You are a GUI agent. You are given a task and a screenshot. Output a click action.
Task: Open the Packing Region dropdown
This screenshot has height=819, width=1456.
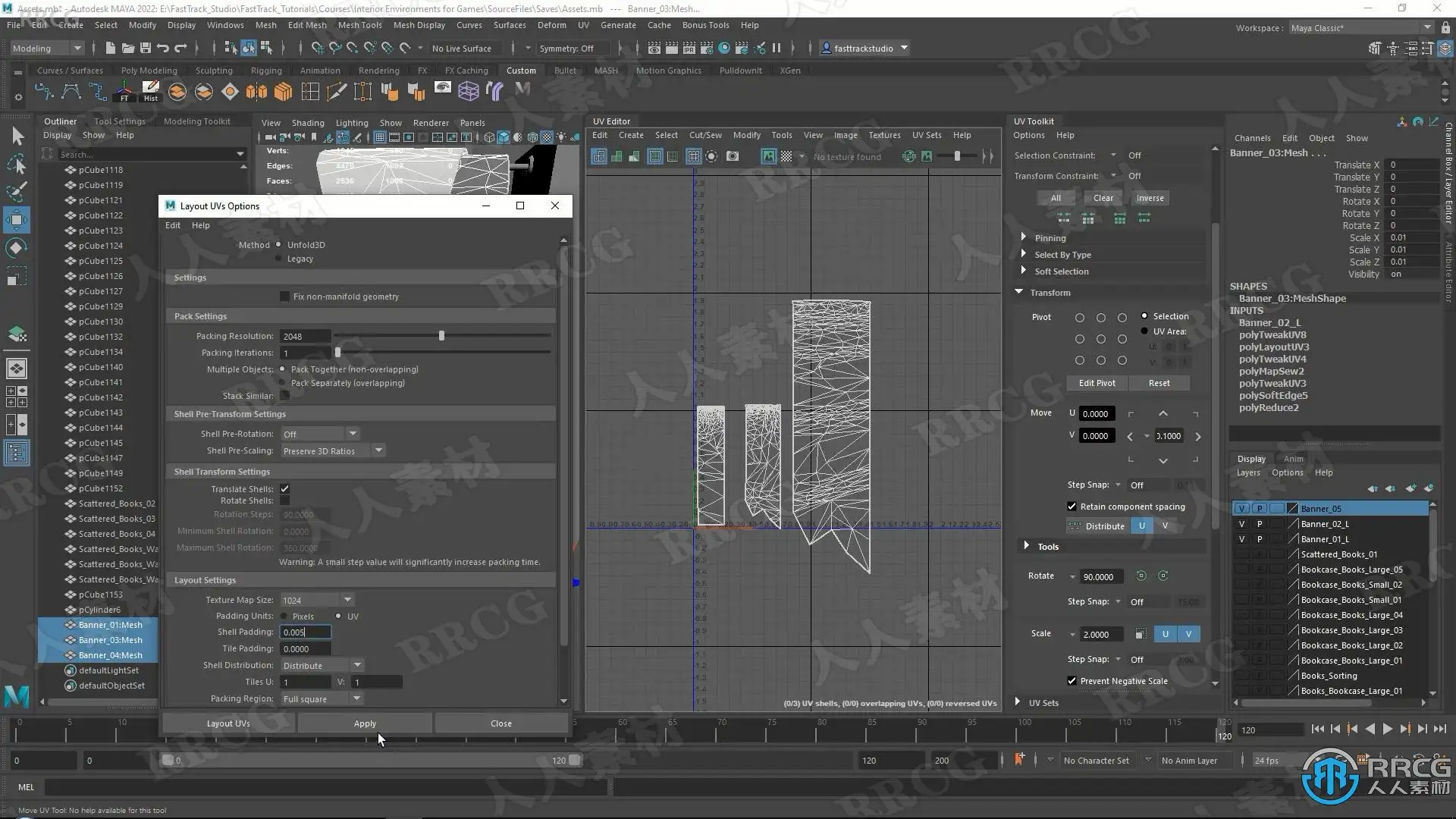coord(322,699)
